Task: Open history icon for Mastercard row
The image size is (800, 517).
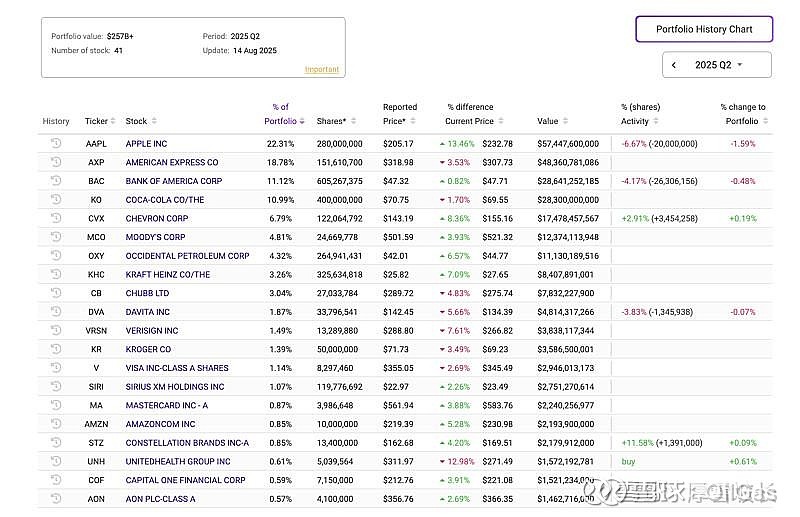Action: pyautogui.click(x=56, y=405)
